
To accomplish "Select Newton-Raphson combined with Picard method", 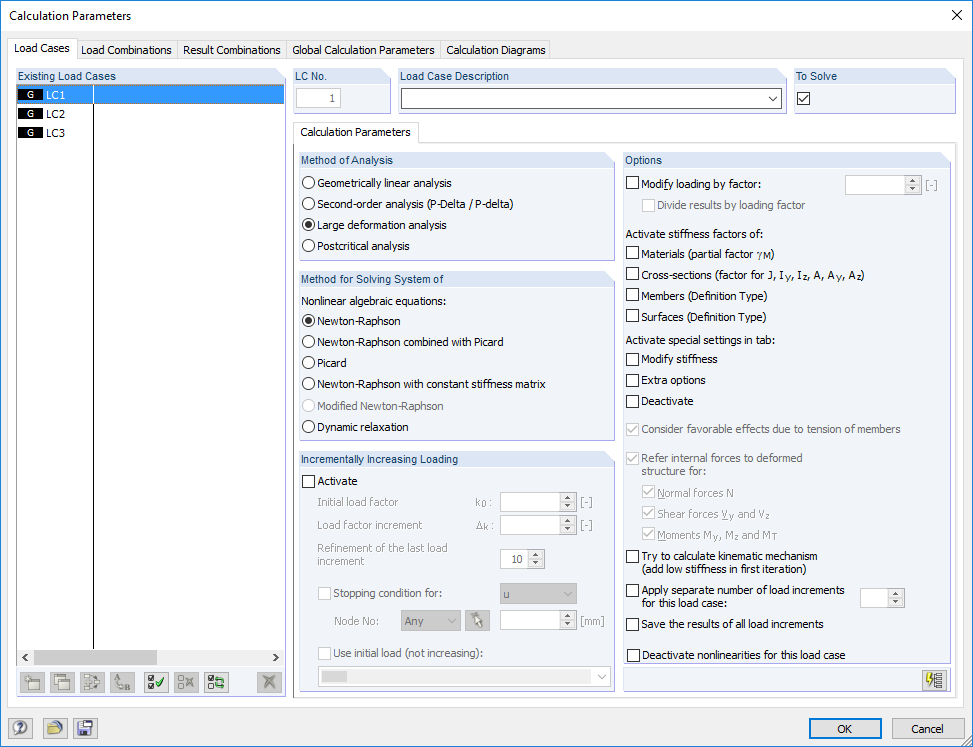I will click(x=310, y=342).
